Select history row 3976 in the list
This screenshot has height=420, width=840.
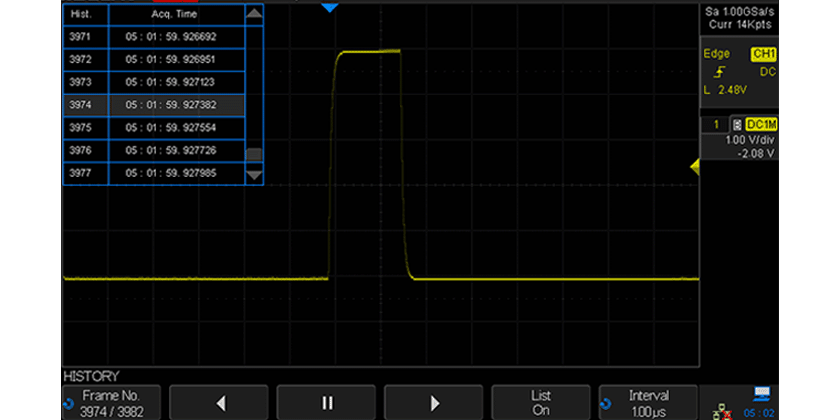tap(153, 150)
